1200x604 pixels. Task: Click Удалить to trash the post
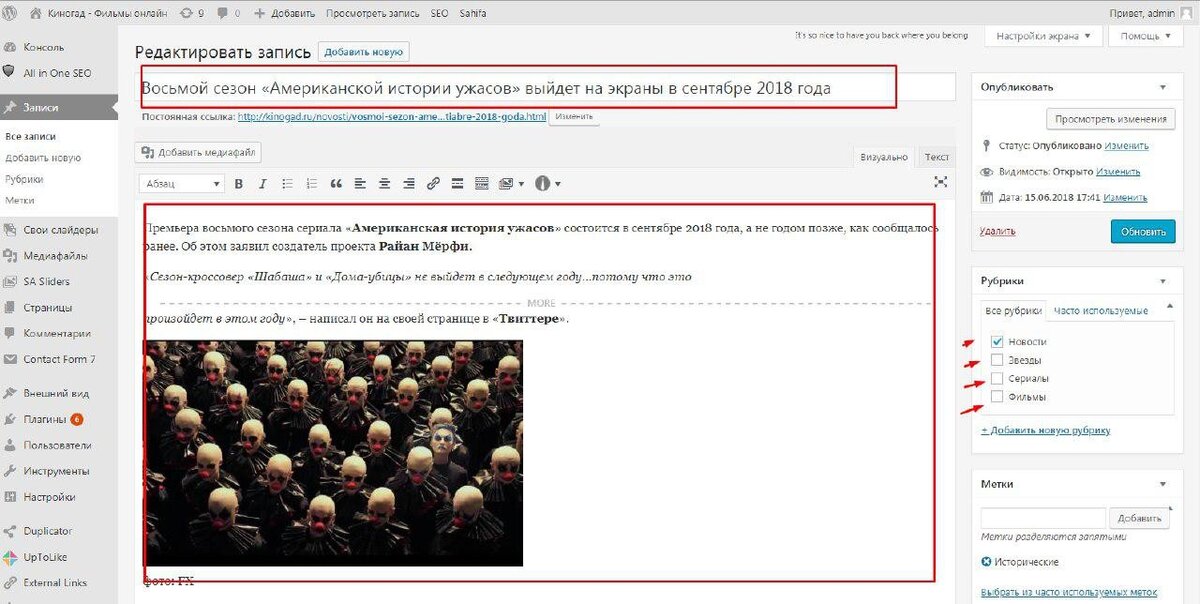997,231
